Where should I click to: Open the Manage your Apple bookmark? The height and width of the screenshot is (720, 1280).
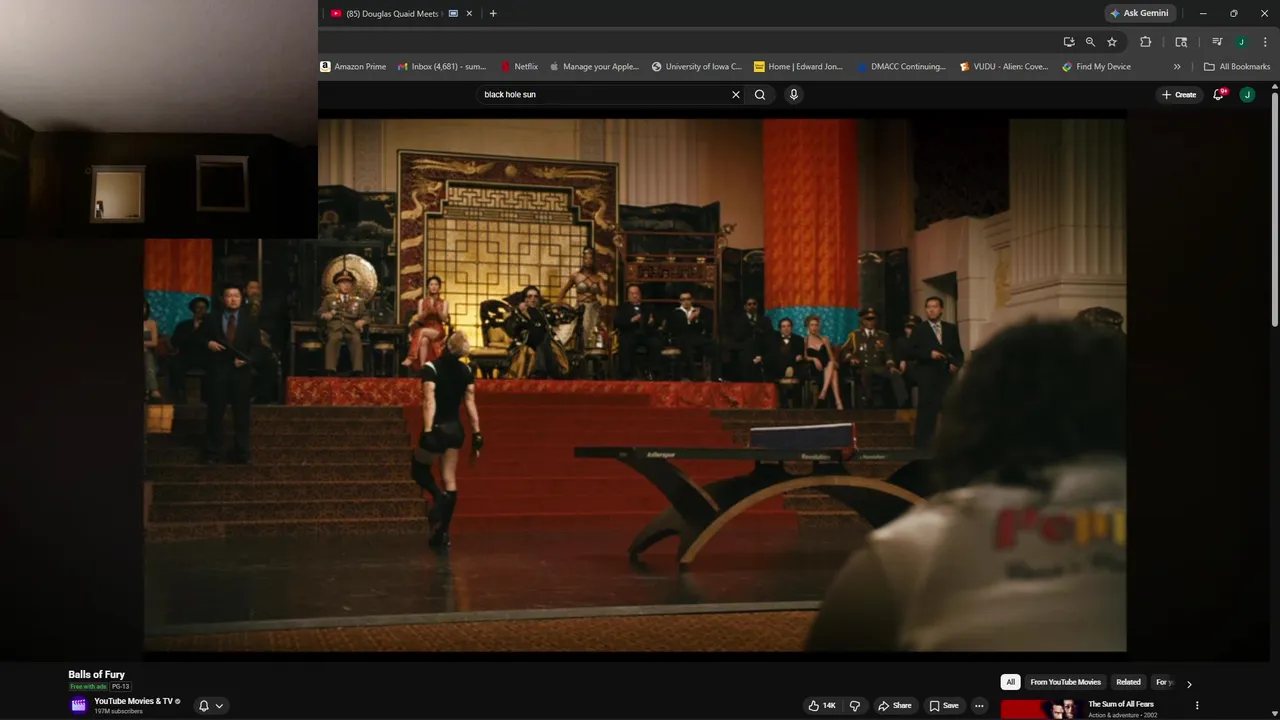(x=593, y=67)
